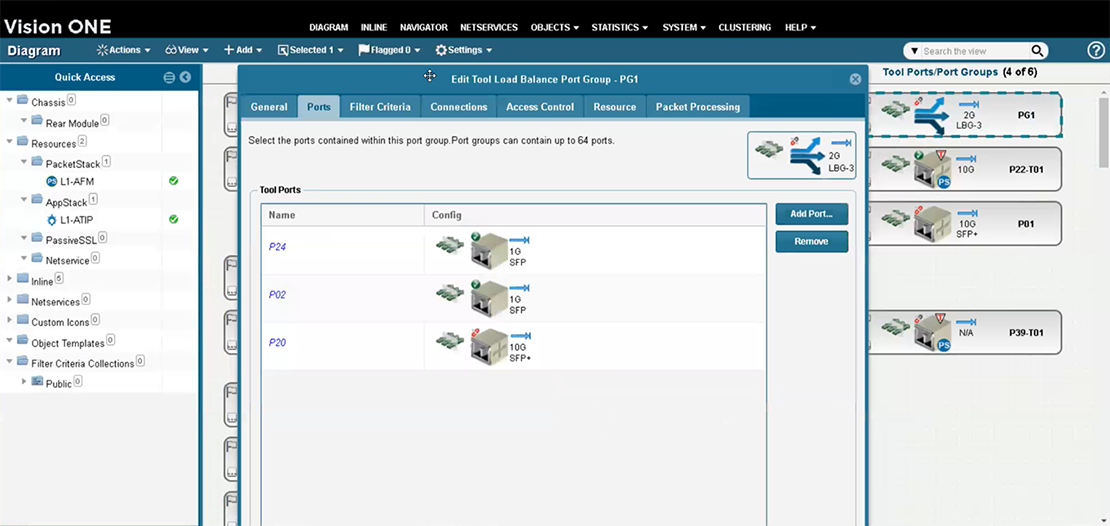Select the PG1 port group tile
1110x526 pixels.
coord(964,115)
